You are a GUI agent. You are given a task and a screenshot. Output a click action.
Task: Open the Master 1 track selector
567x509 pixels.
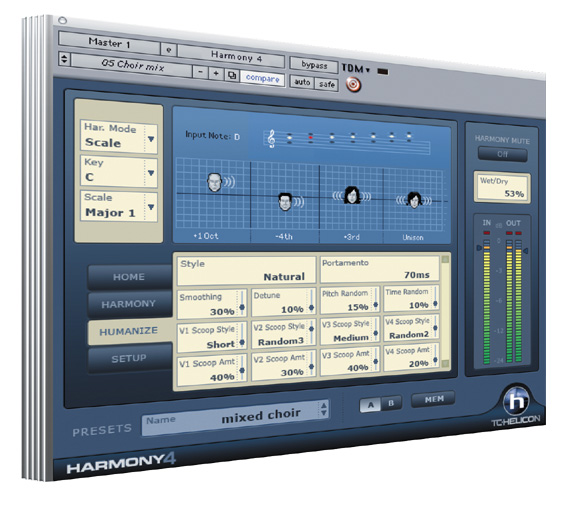click(x=109, y=43)
